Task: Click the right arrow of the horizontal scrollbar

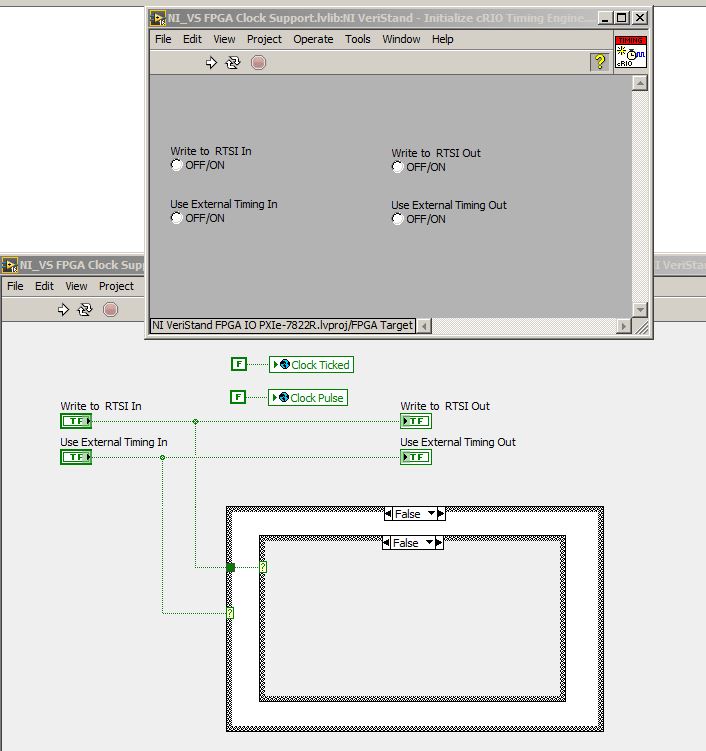Action: click(623, 326)
